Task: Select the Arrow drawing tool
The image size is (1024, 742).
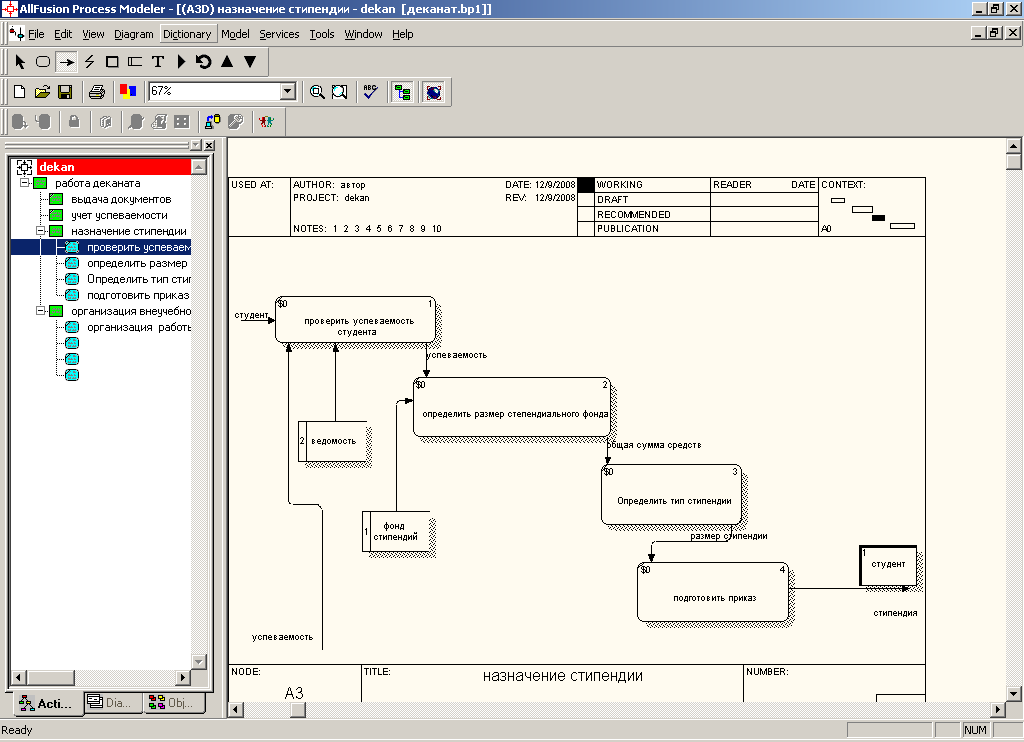Action: pos(66,62)
